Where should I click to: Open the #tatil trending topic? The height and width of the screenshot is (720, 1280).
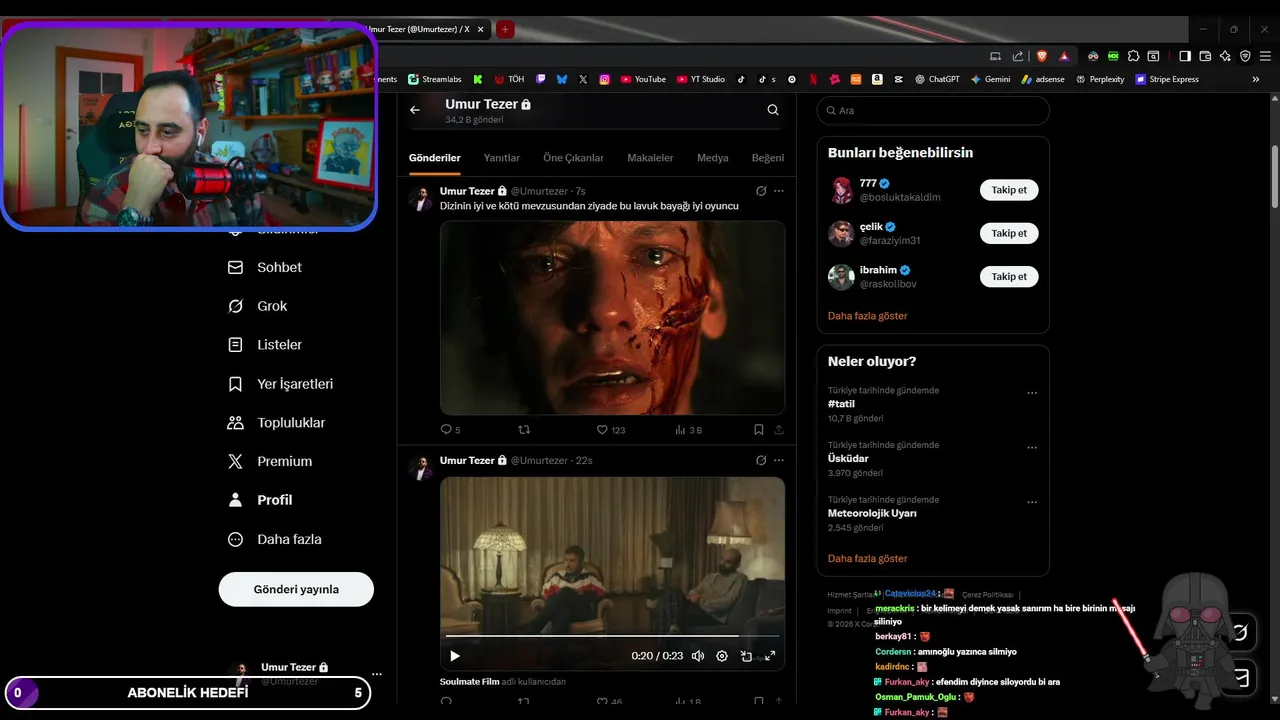841,404
